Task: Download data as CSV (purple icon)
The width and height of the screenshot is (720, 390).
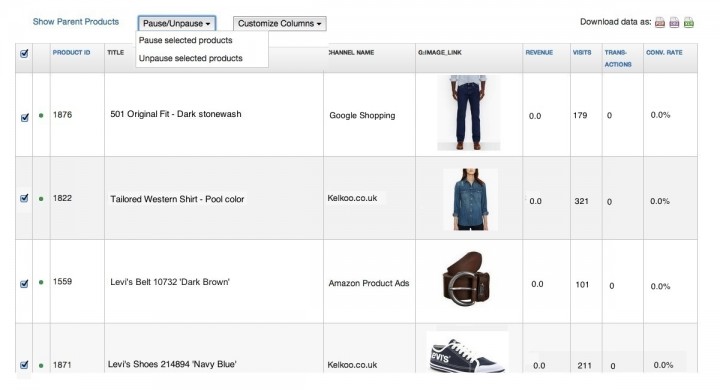Action: tap(674, 23)
